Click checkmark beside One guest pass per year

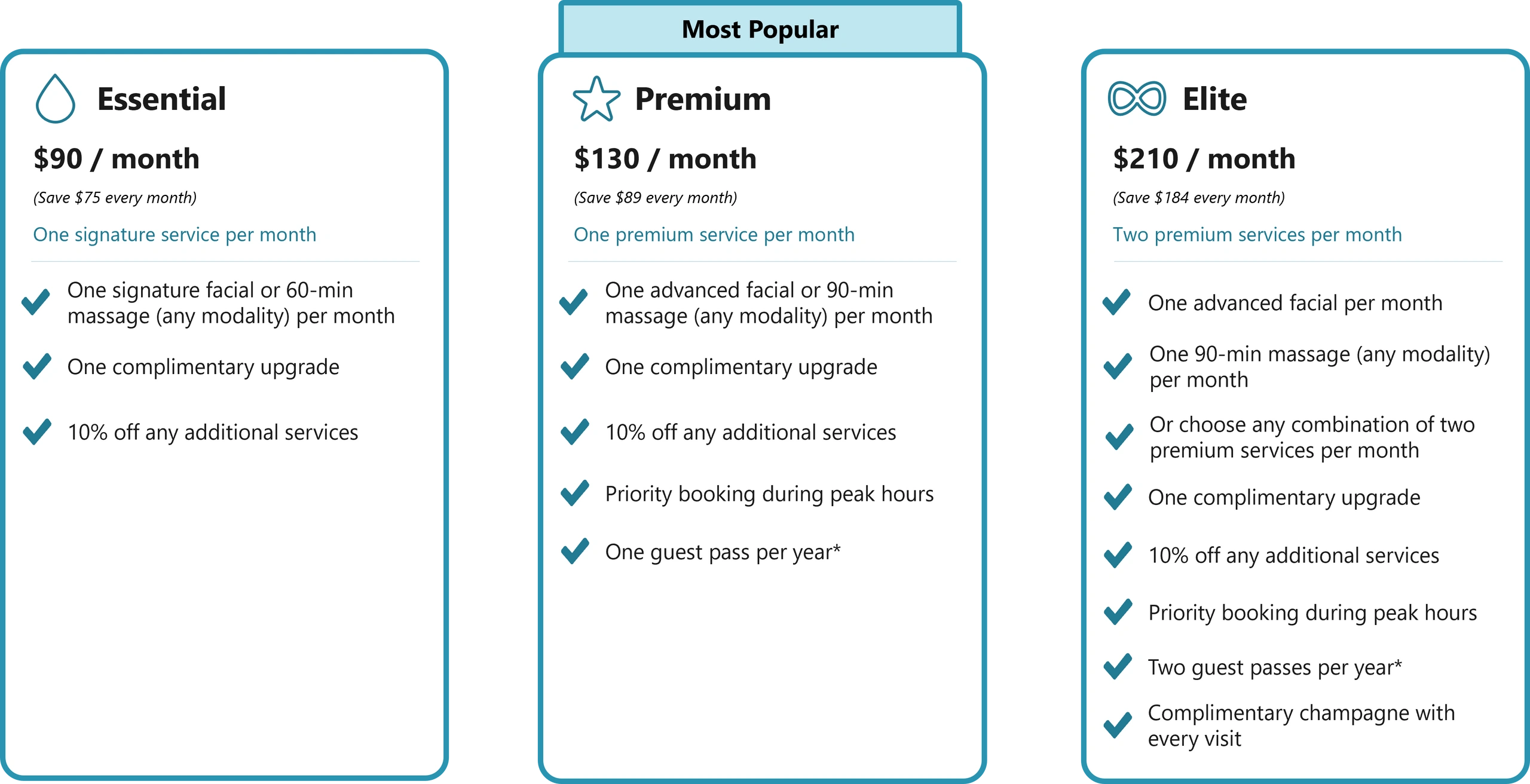575,552
